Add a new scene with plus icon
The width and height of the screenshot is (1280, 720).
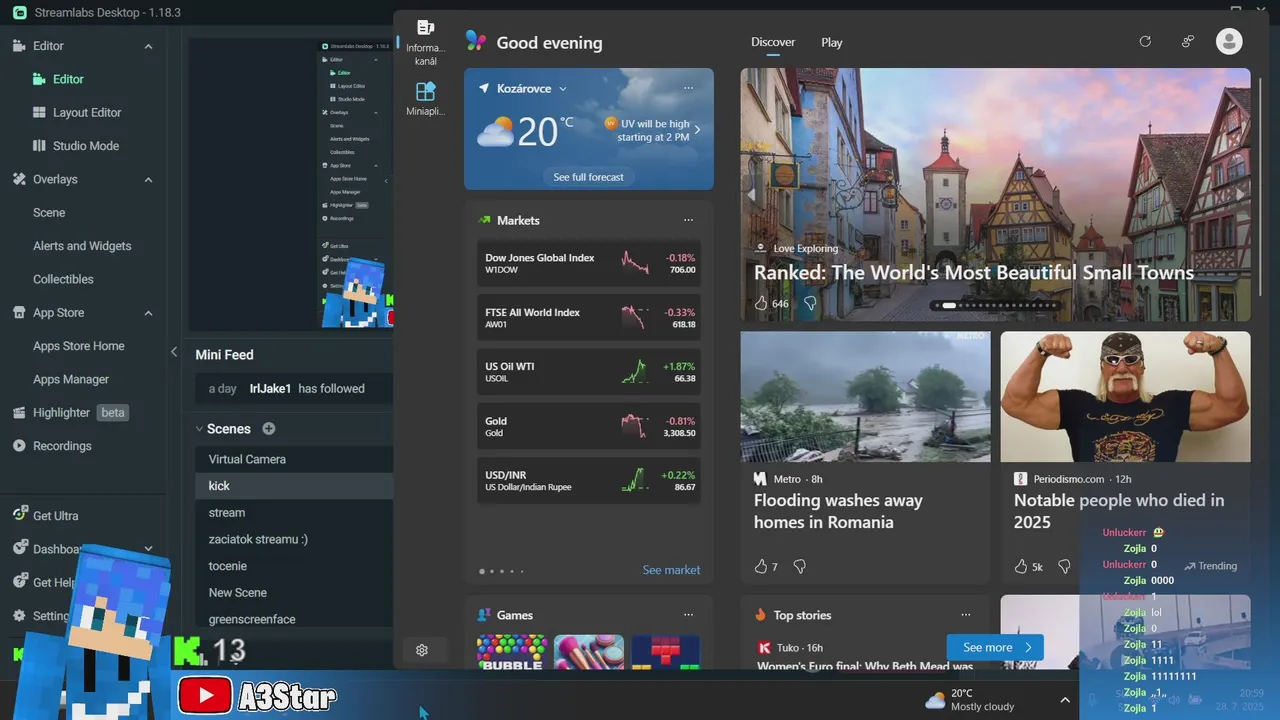268,428
